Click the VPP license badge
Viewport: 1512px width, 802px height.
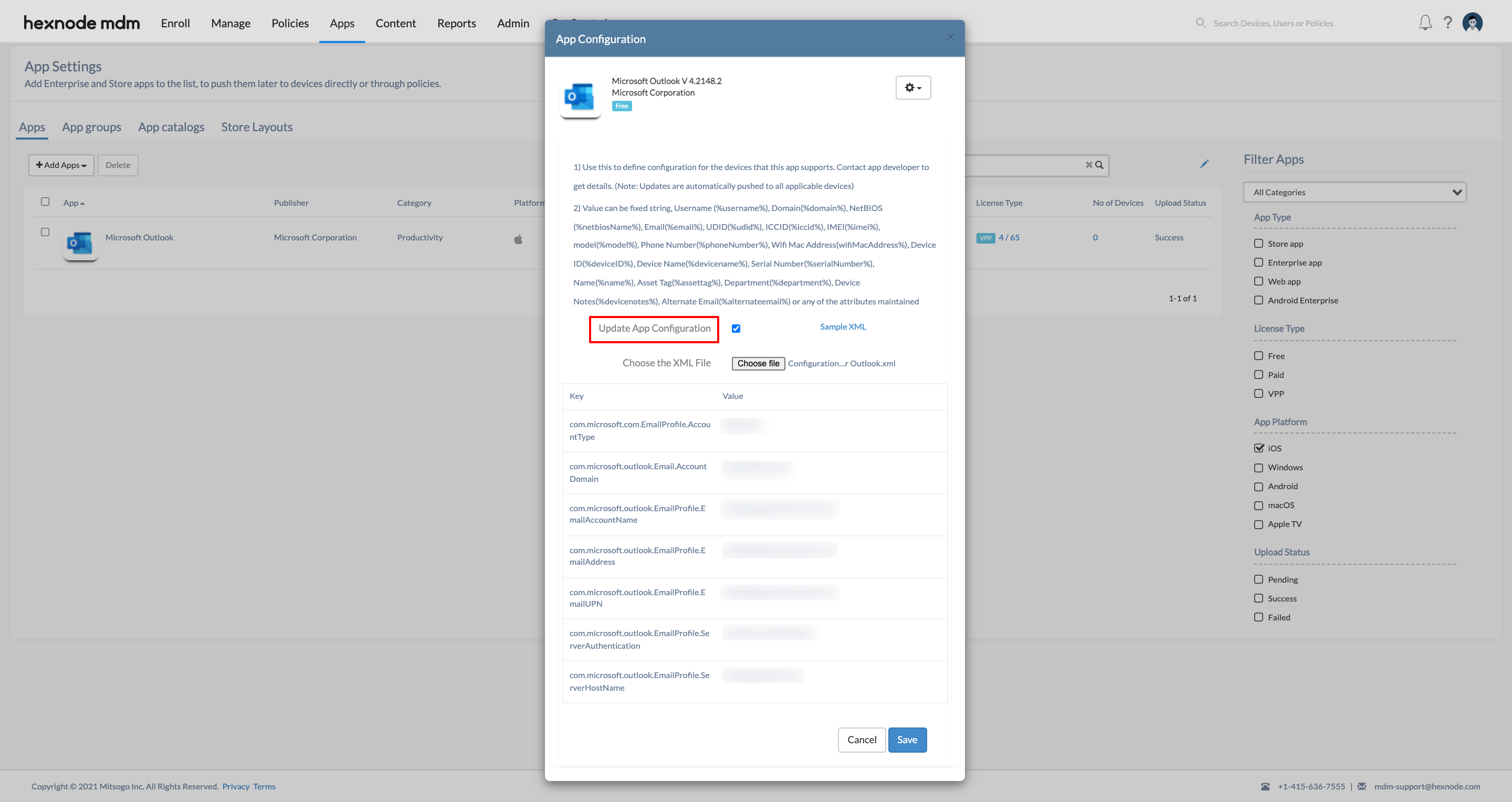pyautogui.click(x=985, y=238)
